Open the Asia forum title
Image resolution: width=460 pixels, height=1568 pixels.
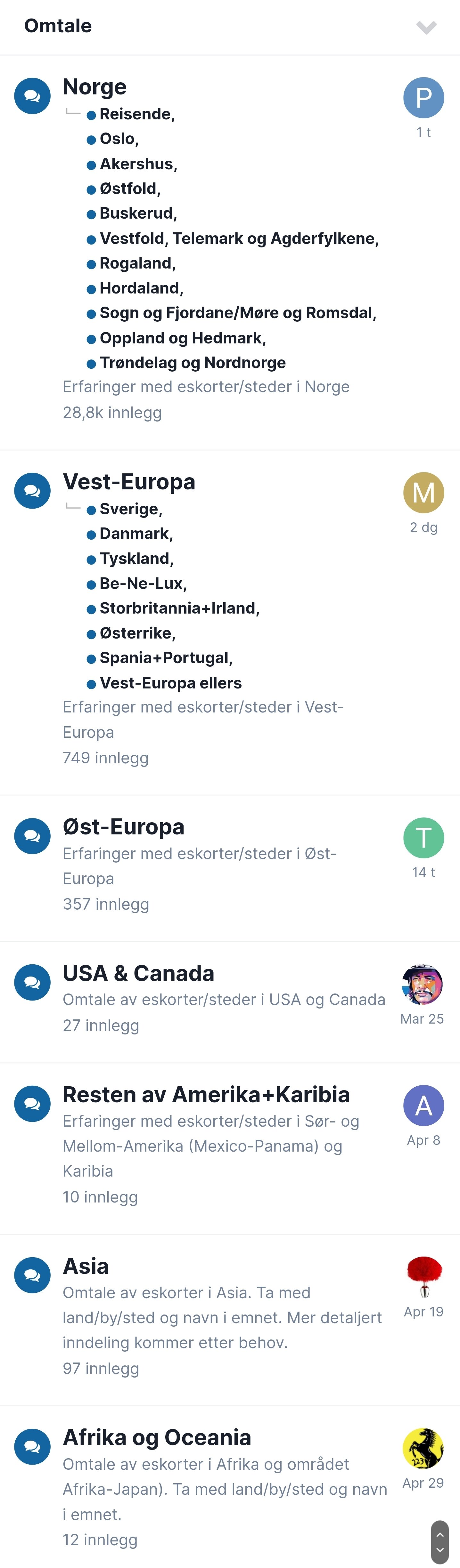tap(86, 1266)
